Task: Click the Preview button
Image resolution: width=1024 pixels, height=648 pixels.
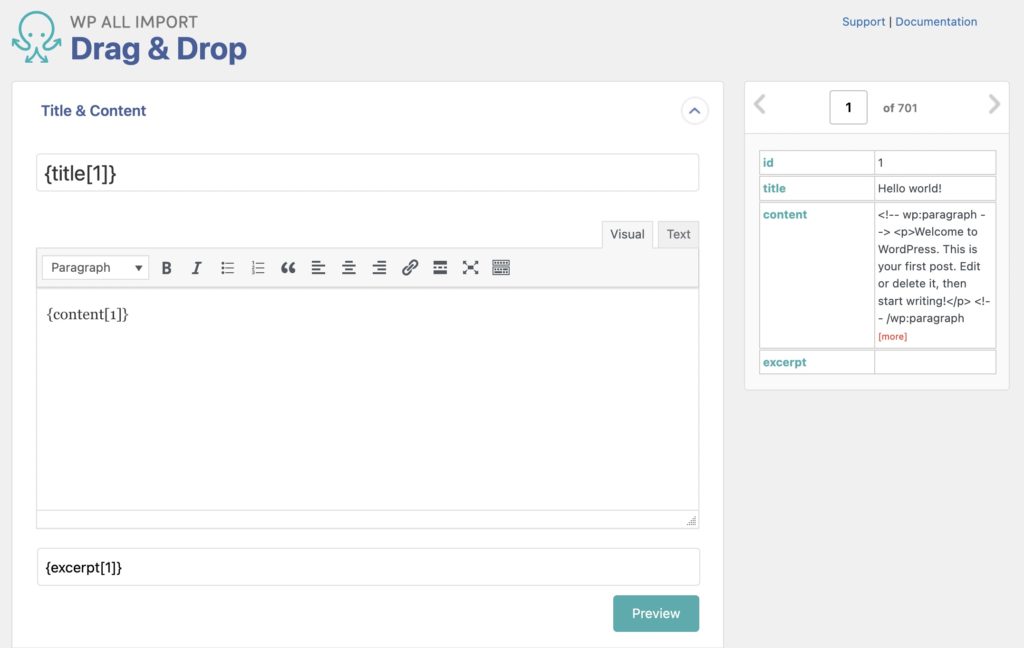Action: point(656,613)
